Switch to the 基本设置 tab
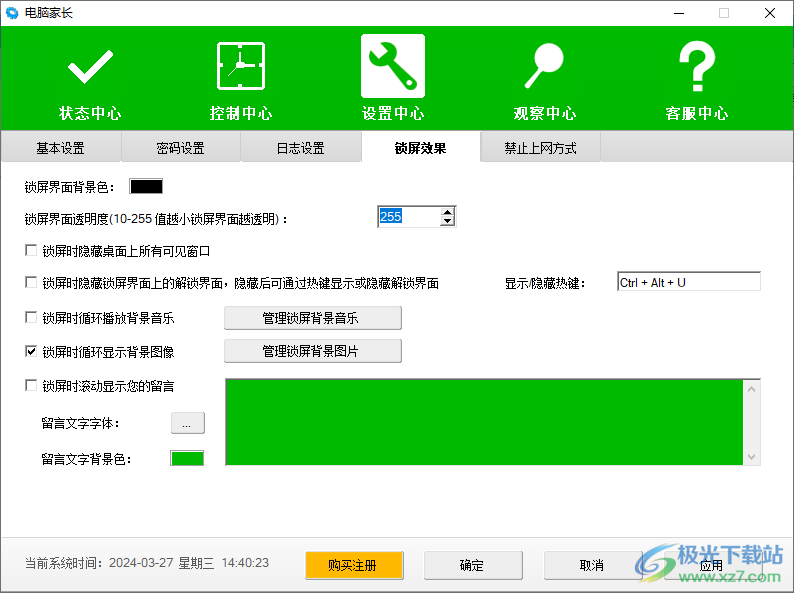Viewport: 794px width, 593px height. [61, 148]
